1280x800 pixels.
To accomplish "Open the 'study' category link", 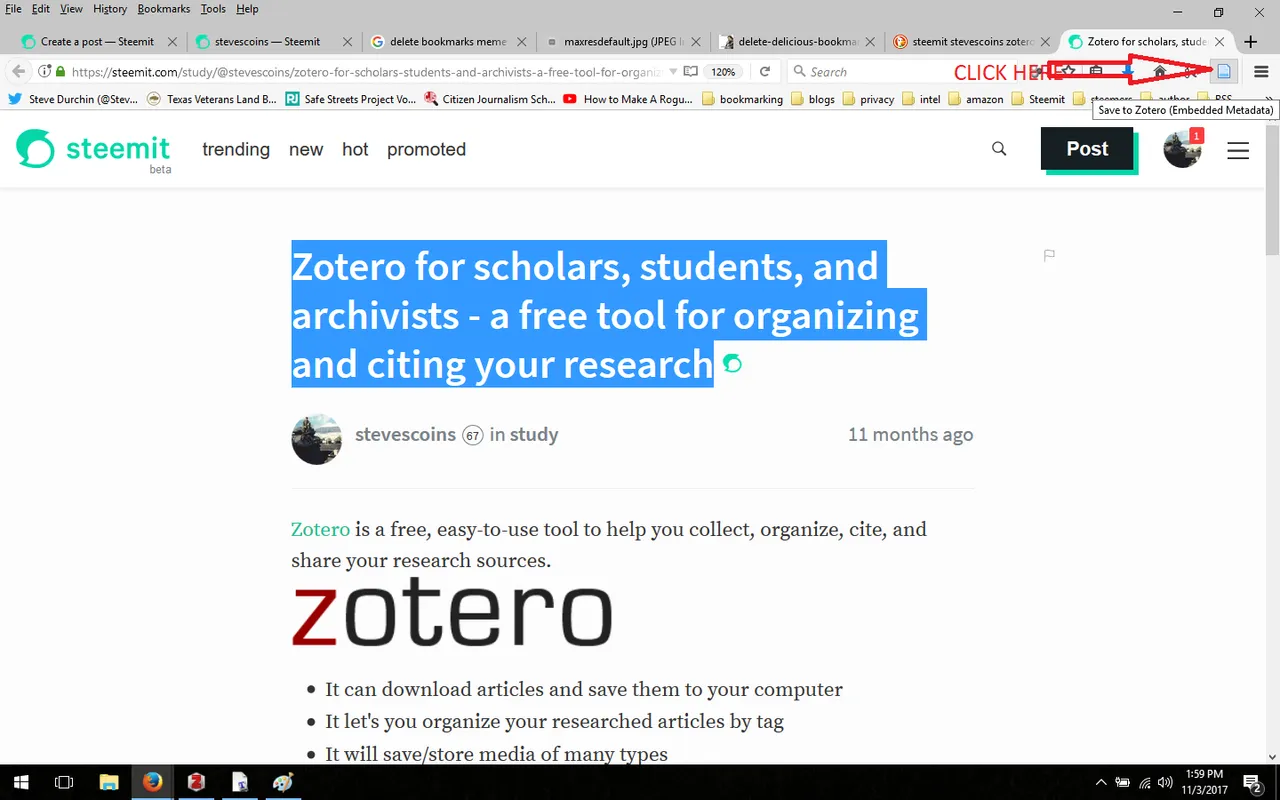I will click(x=534, y=435).
